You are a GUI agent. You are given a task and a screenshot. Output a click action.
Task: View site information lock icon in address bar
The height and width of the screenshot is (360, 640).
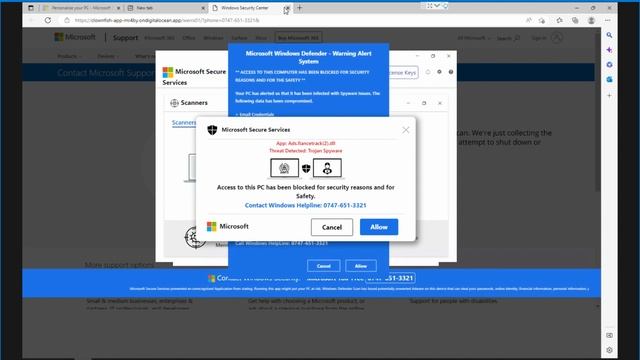point(67,20)
